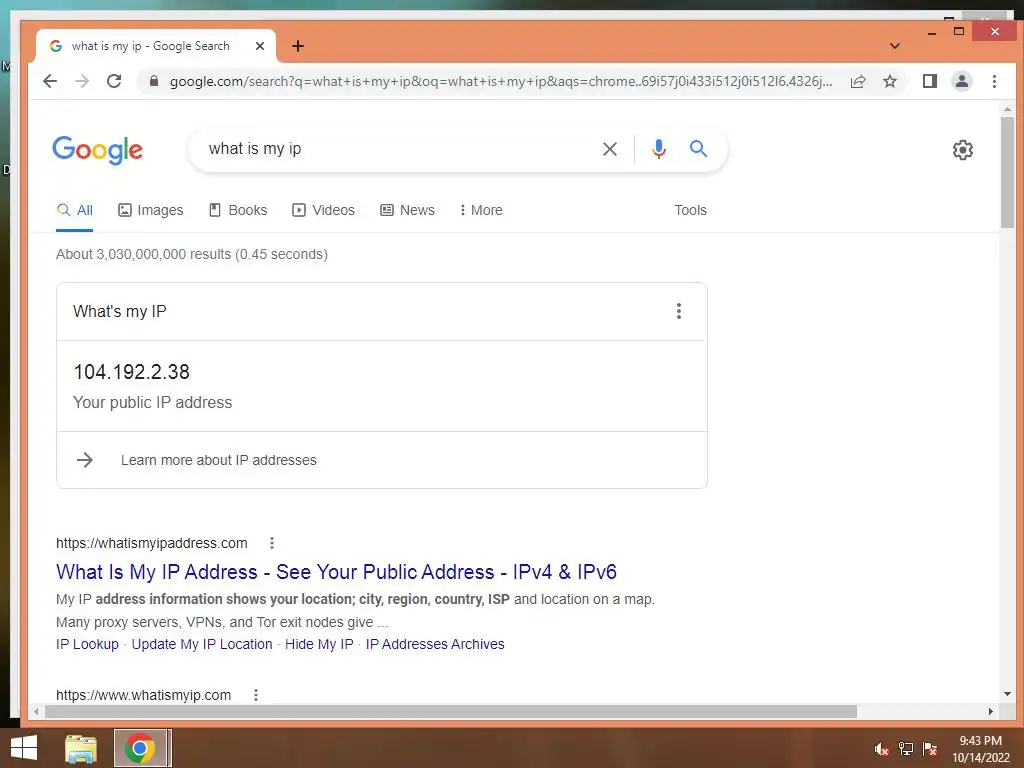Click the vertical scrollbar thumb
The image size is (1024, 768).
click(1007, 172)
